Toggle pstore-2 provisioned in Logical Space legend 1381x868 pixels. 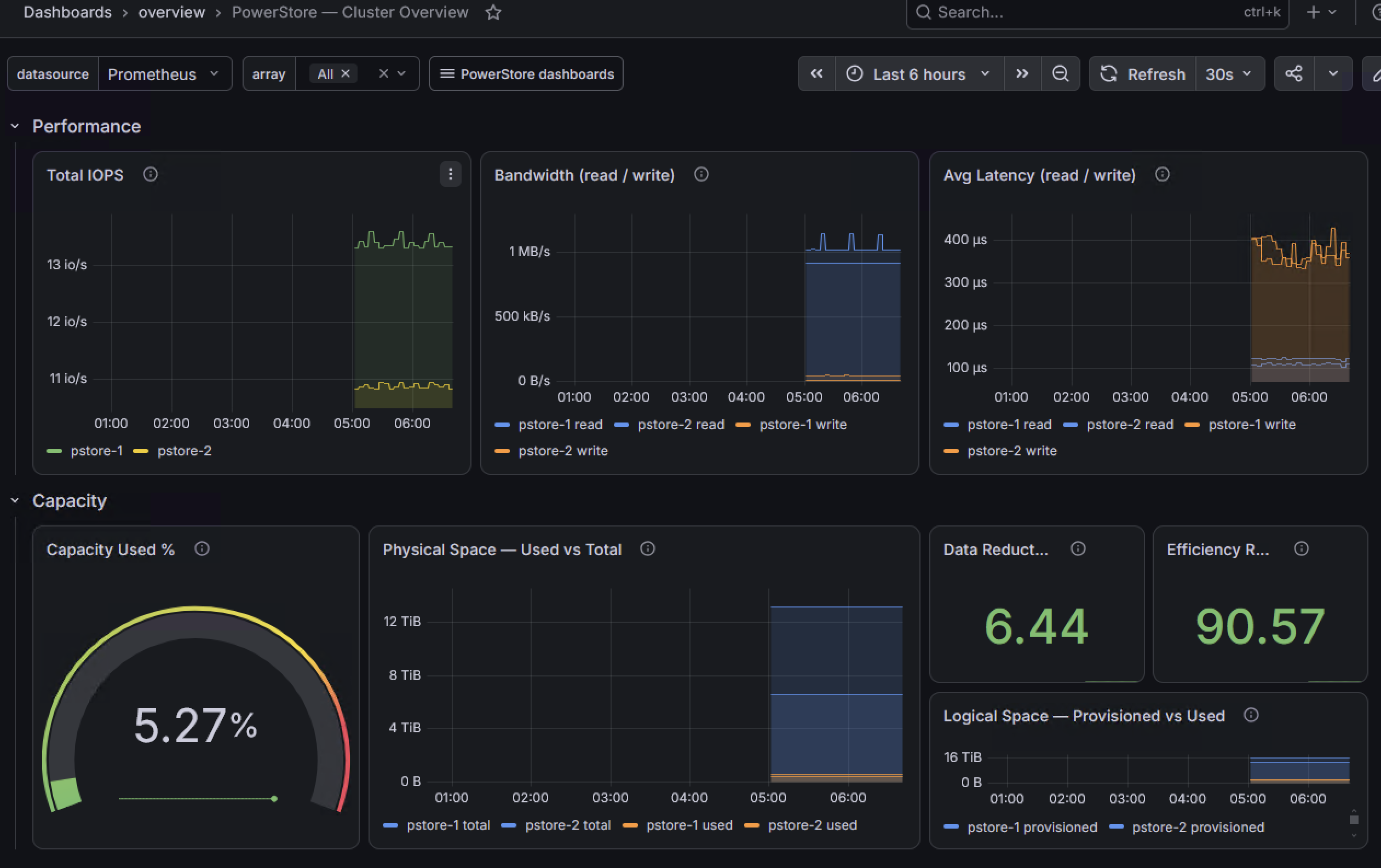pyautogui.click(x=1198, y=828)
